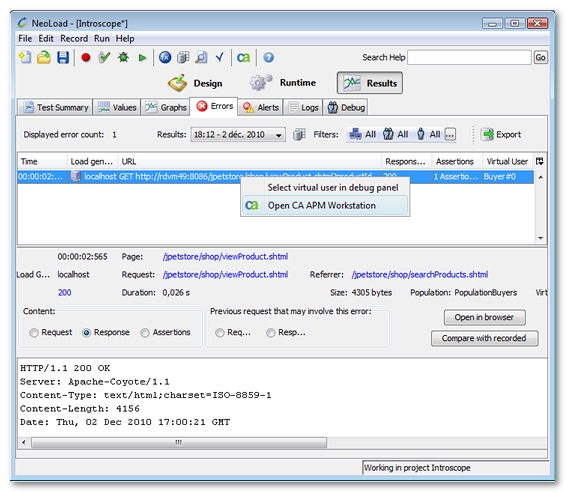Select the Assertions content radio button

pyautogui.click(x=145, y=332)
